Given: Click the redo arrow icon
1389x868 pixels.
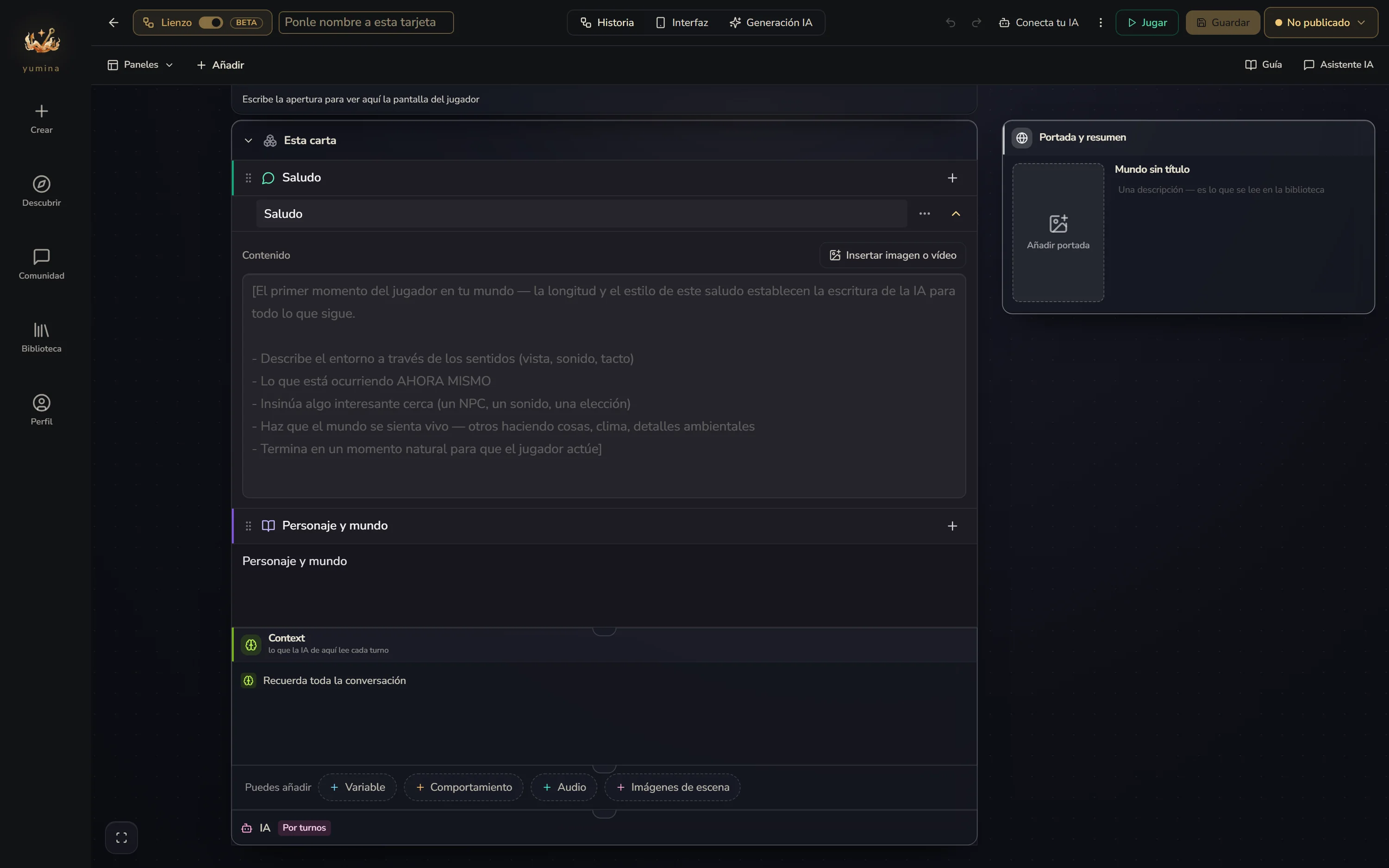Looking at the screenshot, I should pos(976,22).
